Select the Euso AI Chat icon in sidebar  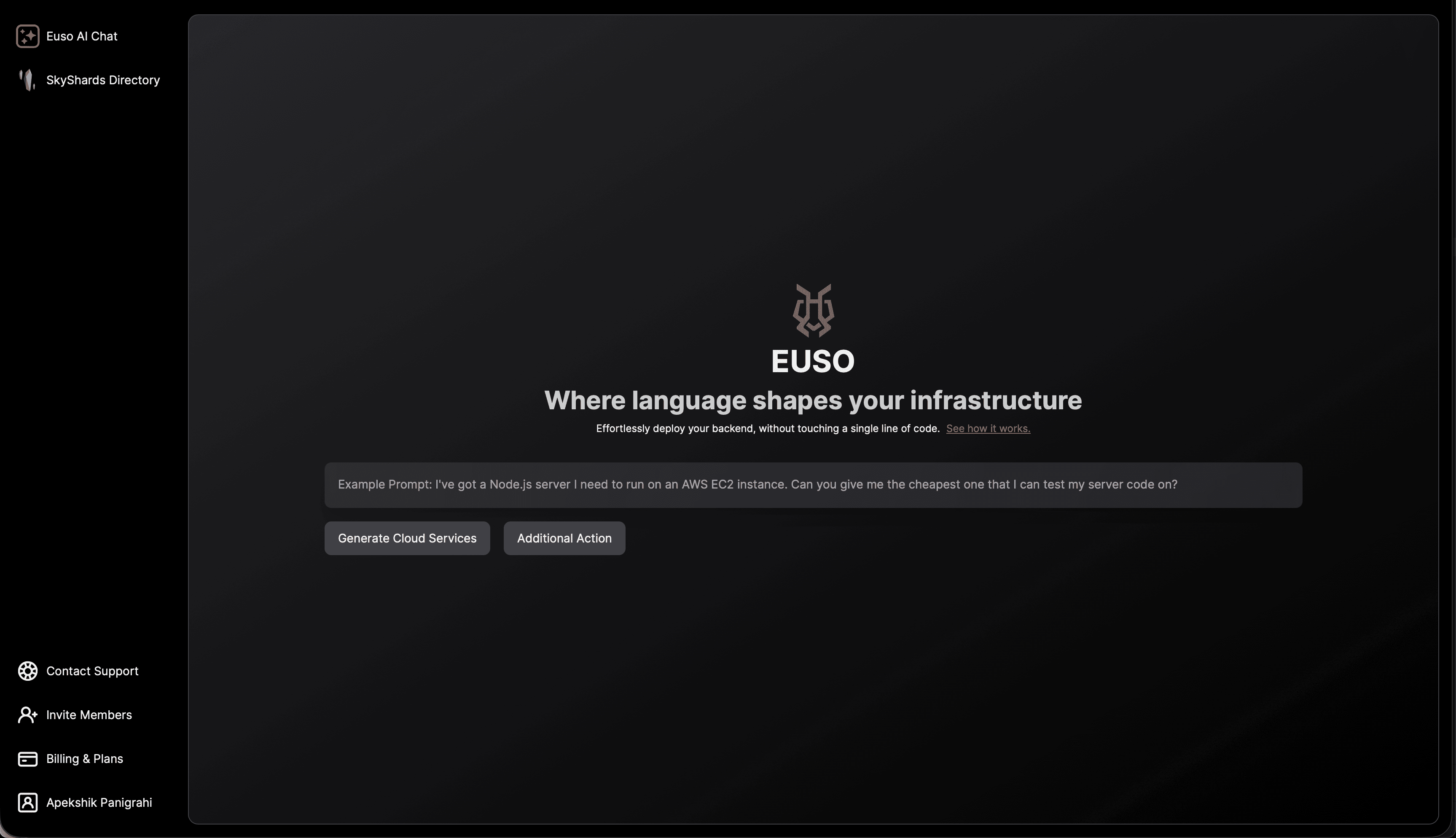[28, 36]
